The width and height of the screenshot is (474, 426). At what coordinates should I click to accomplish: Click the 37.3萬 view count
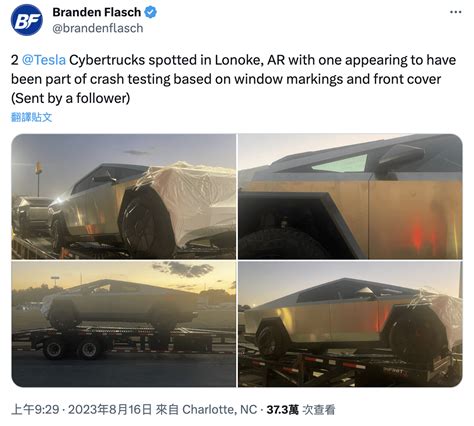coord(282,409)
